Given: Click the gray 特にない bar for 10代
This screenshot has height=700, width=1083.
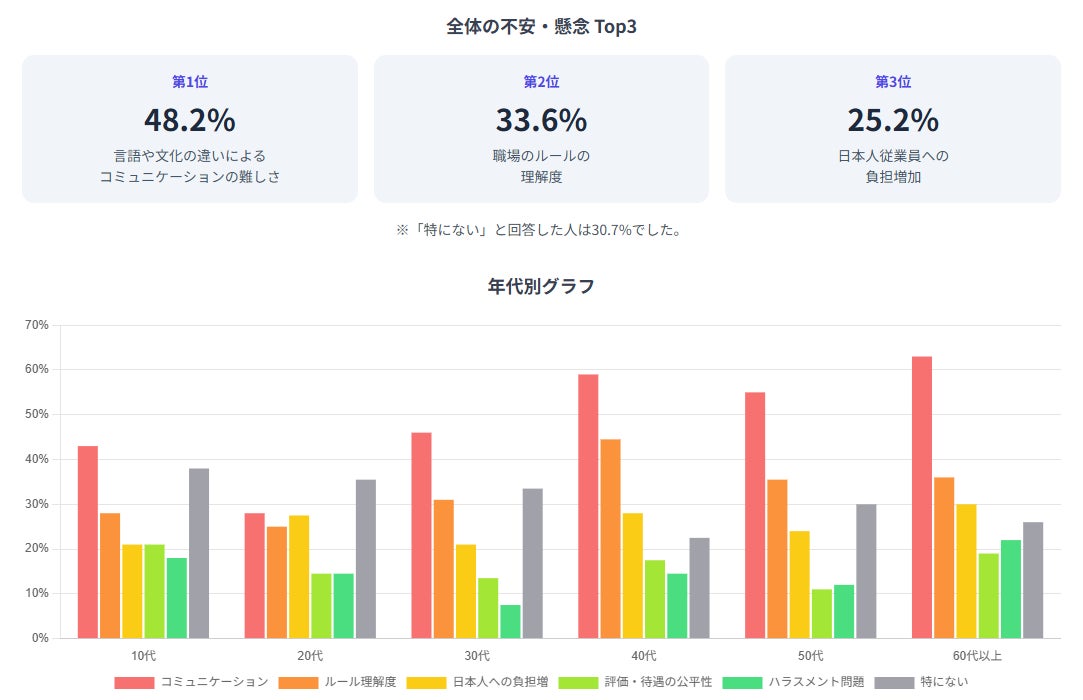Looking at the screenshot, I should click(199, 553).
